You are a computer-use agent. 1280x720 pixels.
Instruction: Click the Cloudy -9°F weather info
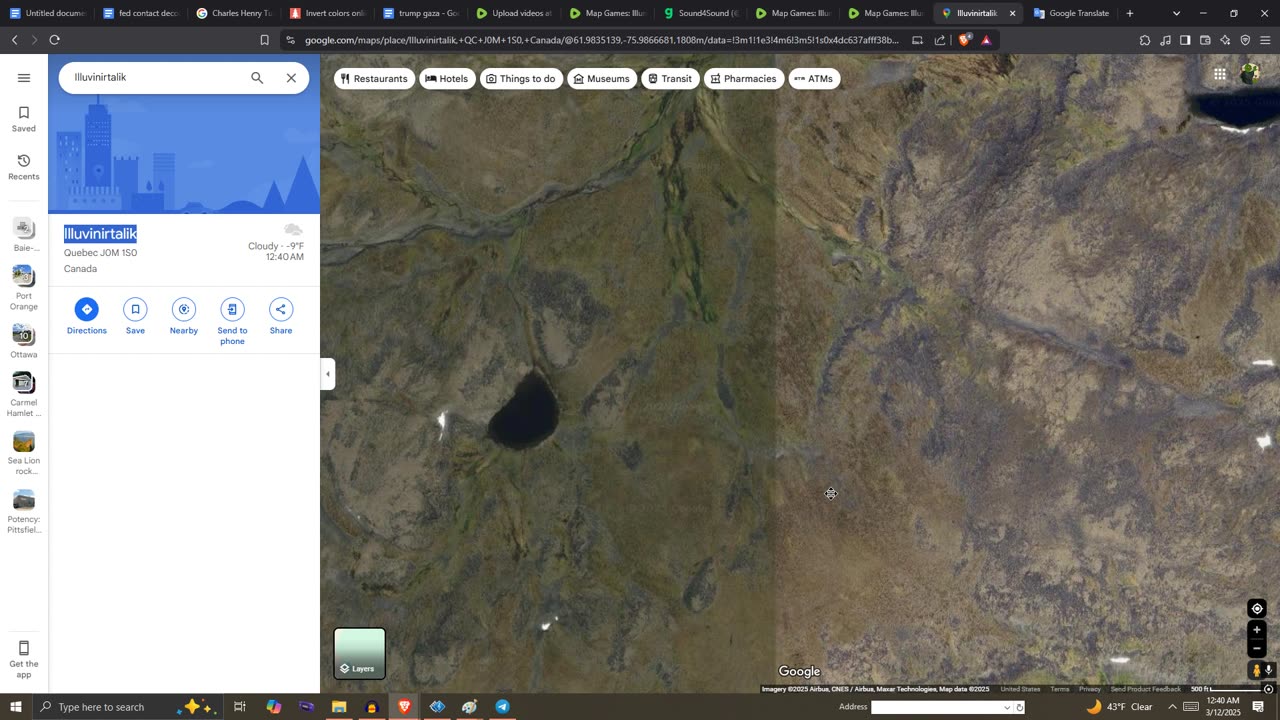point(276,246)
